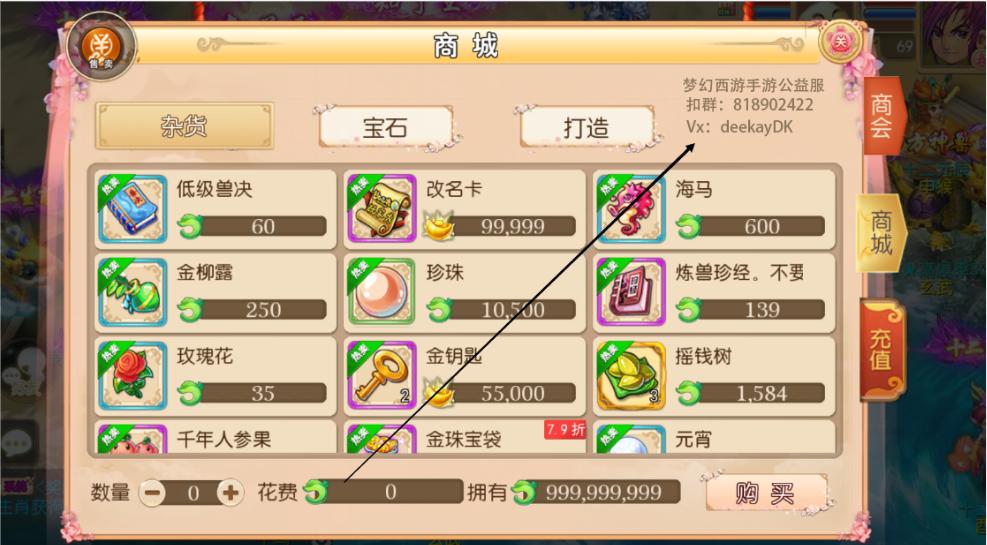Pick the 摇钱树 money tree icon

(631, 376)
